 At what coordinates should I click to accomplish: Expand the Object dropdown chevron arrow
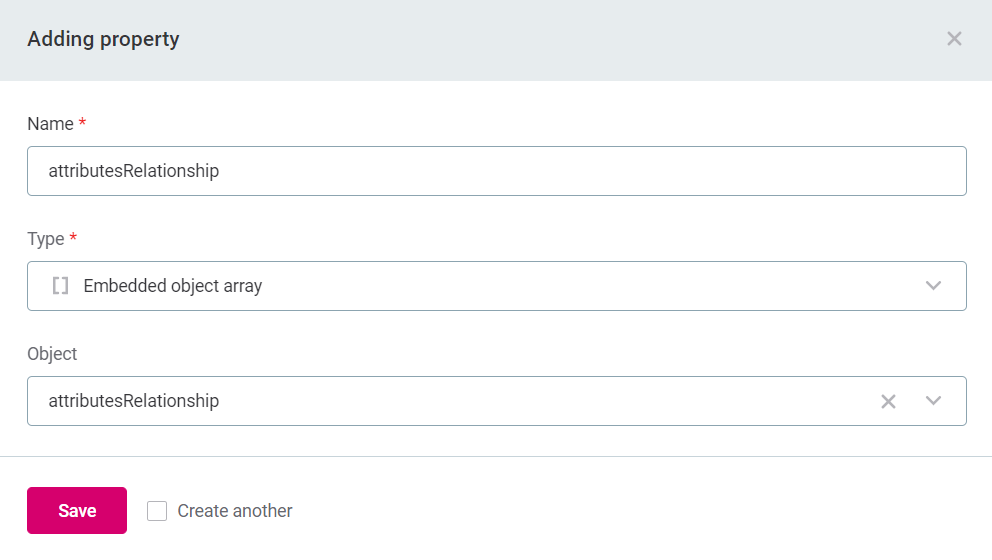point(933,401)
